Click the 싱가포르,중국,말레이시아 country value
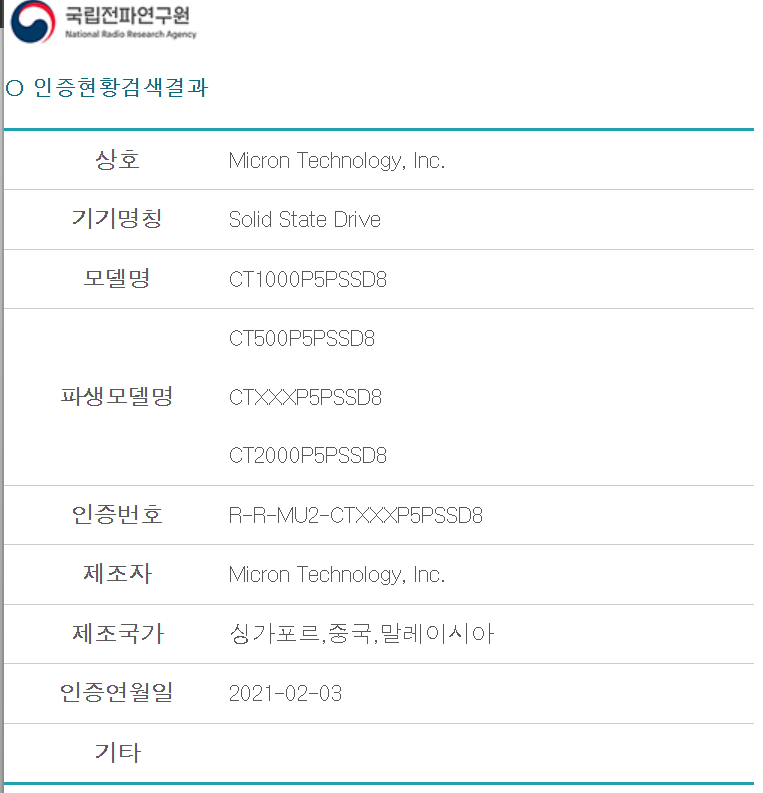The image size is (763, 793). click(362, 634)
